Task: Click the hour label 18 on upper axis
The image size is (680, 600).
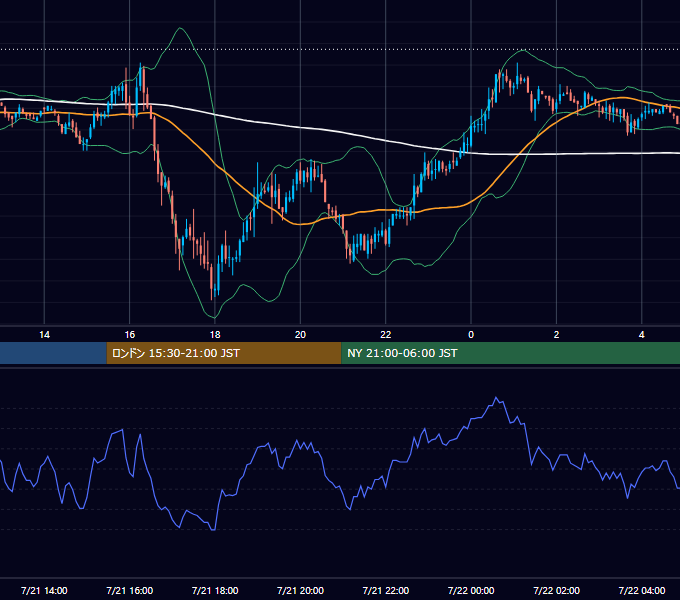Action: point(215,335)
